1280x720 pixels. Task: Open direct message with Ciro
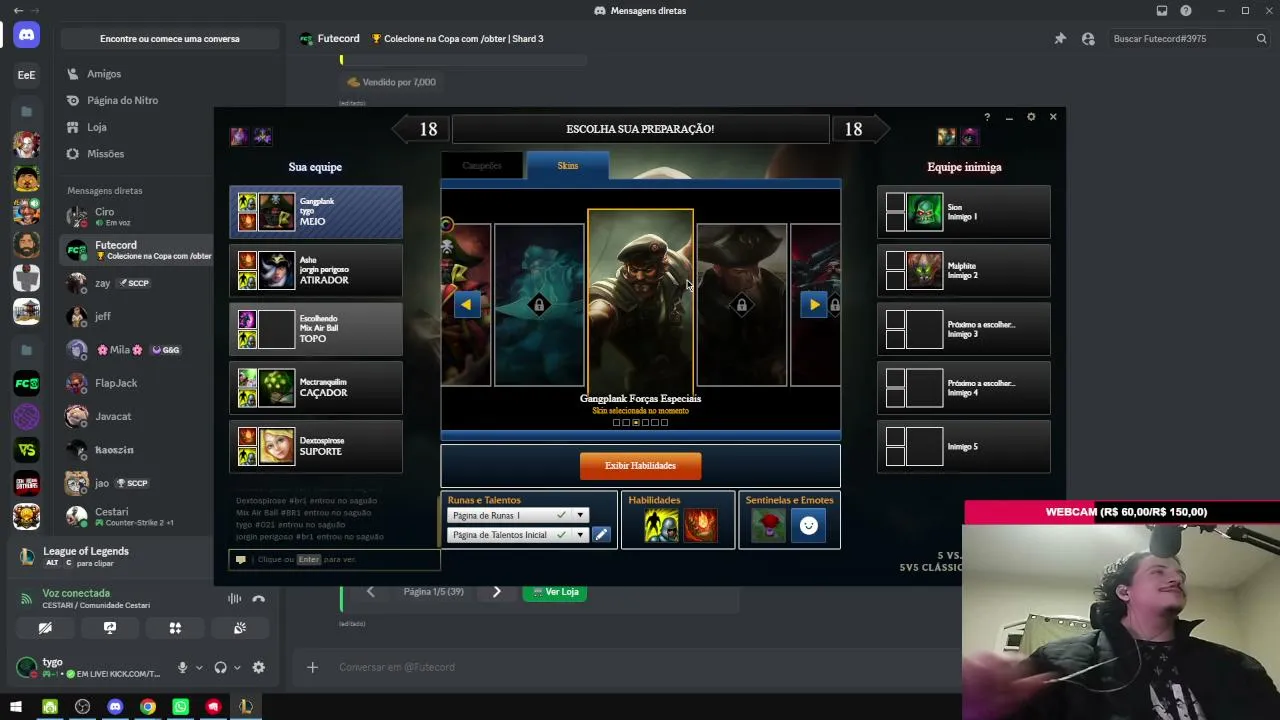coord(139,217)
